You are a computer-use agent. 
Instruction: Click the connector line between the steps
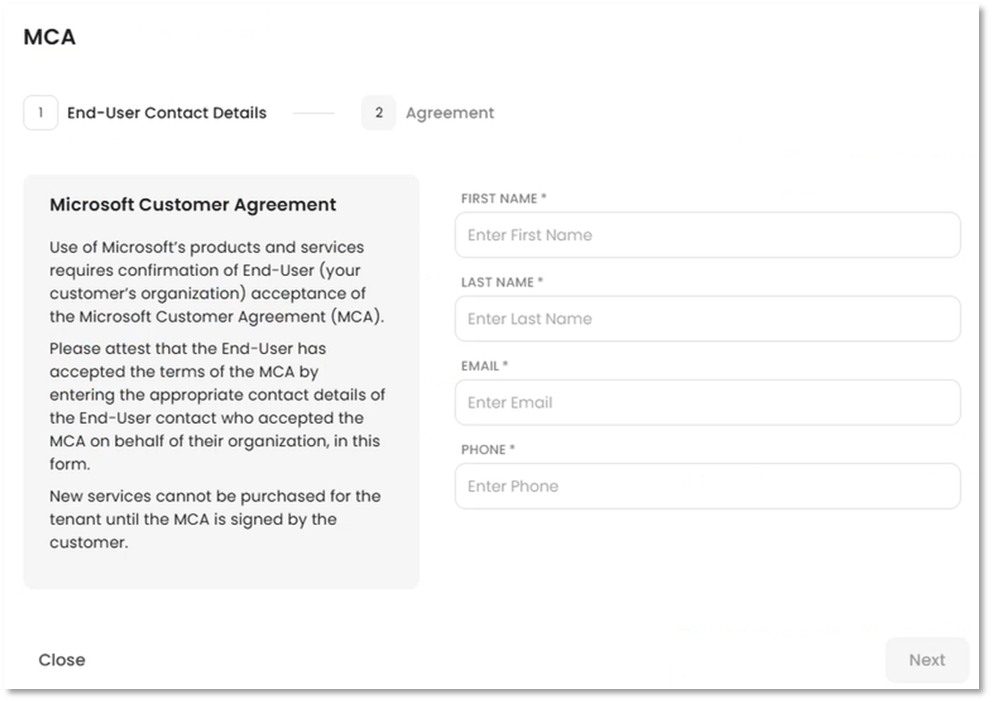[313, 113]
